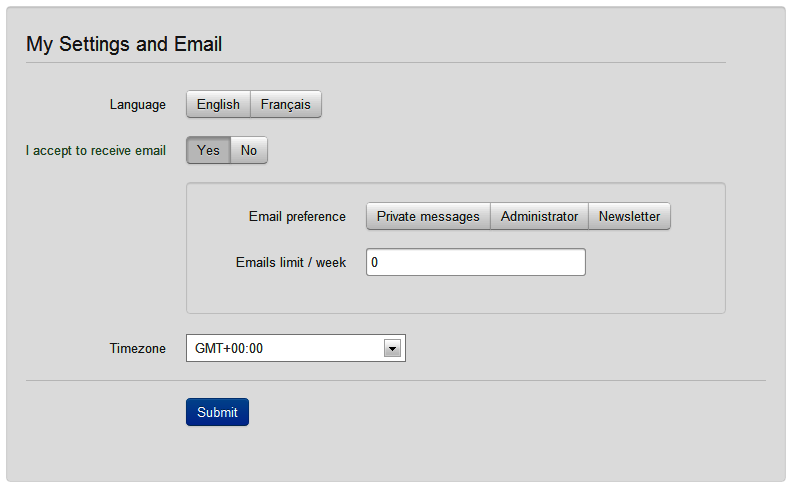Image resolution: width=791 pixels, height=486 pixels.
Task: Click the Timezone dropdown arrow button
Action: 392,348
